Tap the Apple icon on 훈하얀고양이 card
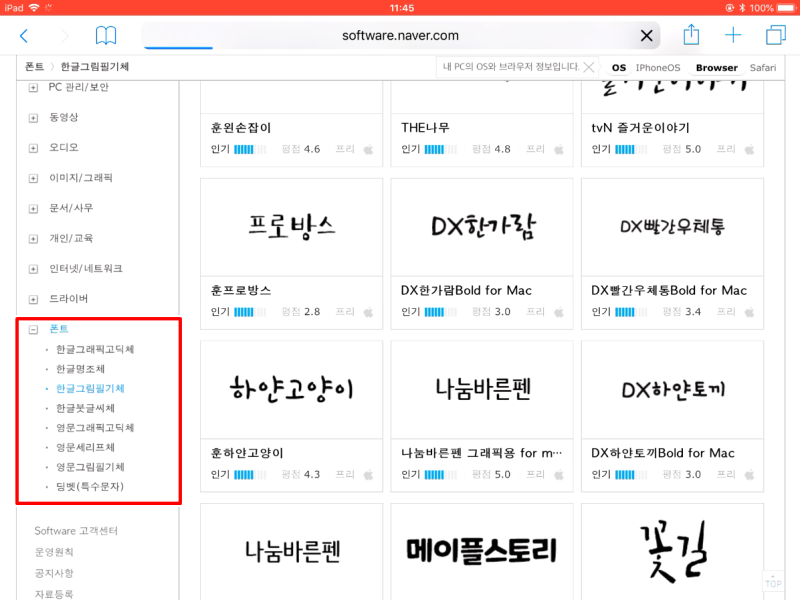Image resolution: width=800 pixels, height=600 pixels. point(368,474)
